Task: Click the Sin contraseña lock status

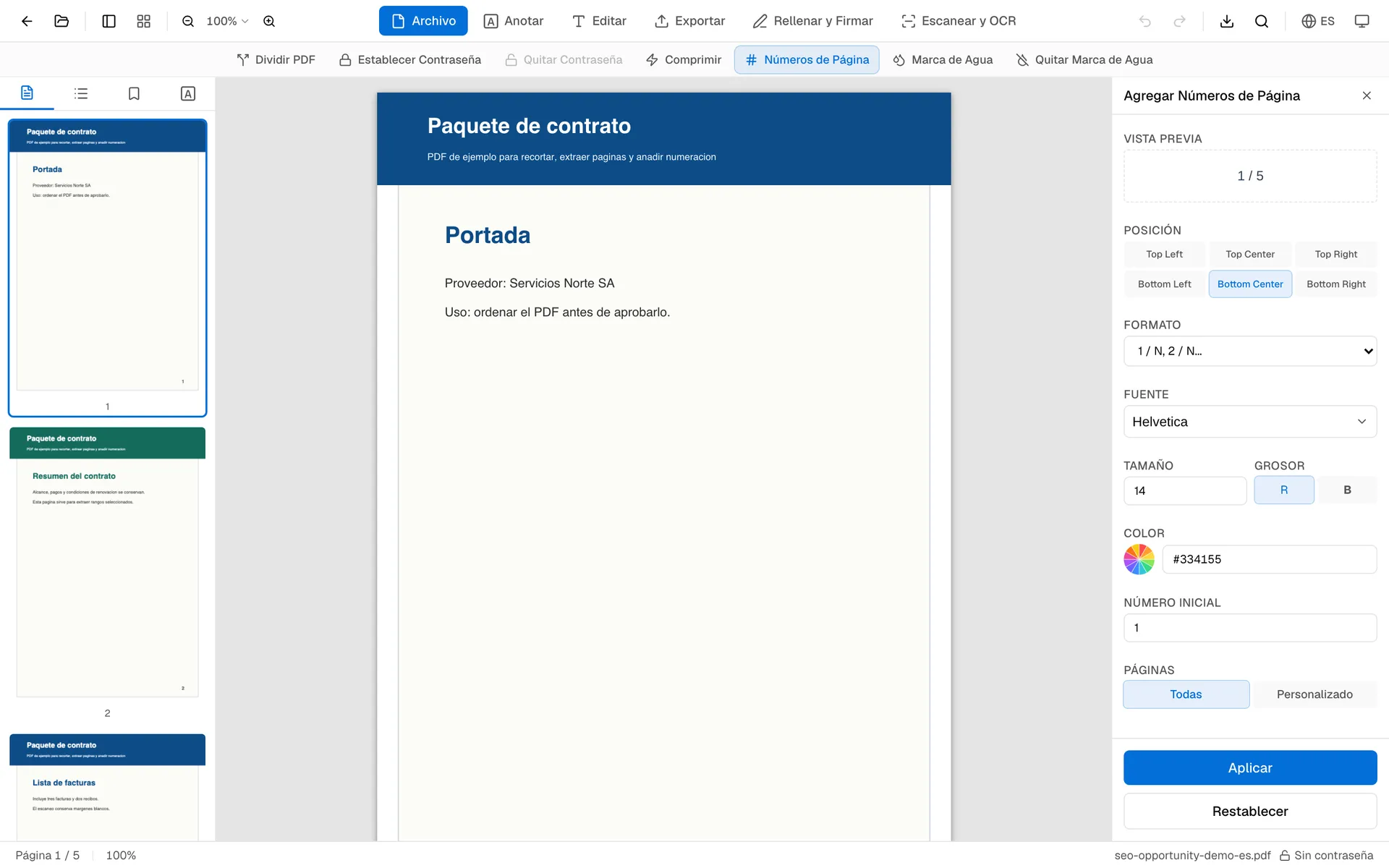Action: (x=1326, y=855)
